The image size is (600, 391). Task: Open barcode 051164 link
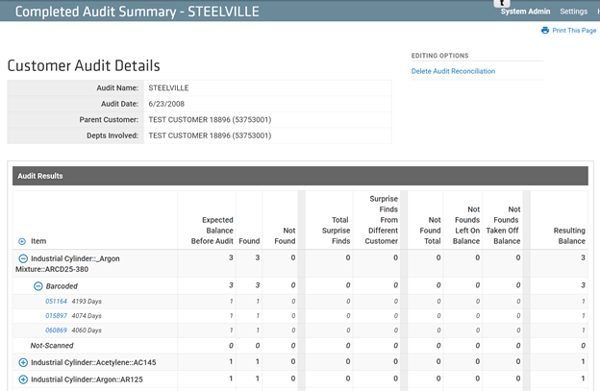[x=56, y=301]
